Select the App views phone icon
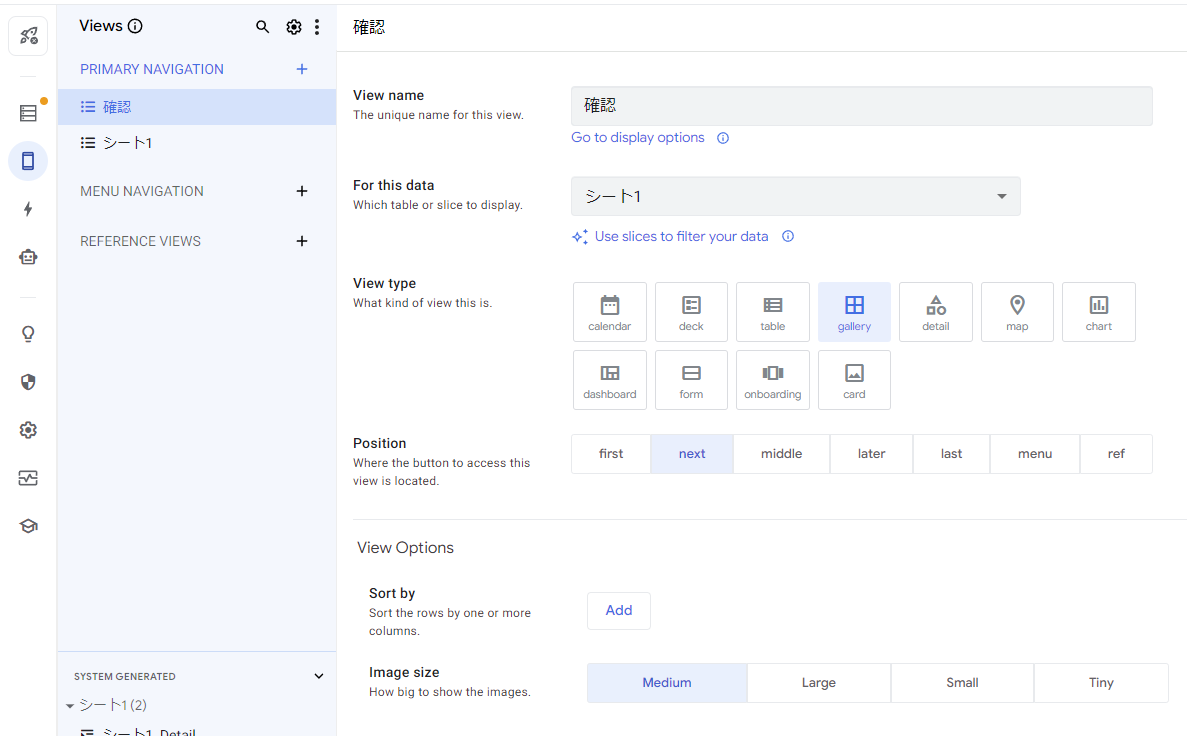This screenshot has width=1187, height=736. [x=27, y=160]
